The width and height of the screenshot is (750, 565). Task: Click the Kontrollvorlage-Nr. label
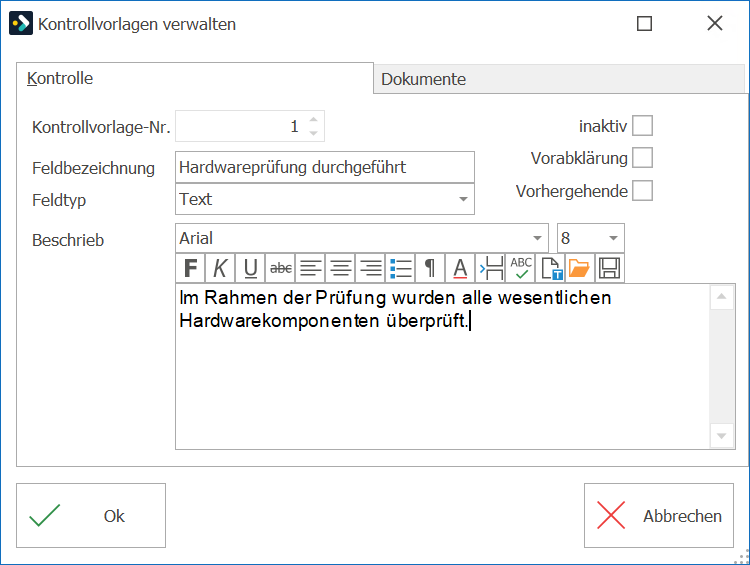[x=101, y=127]
